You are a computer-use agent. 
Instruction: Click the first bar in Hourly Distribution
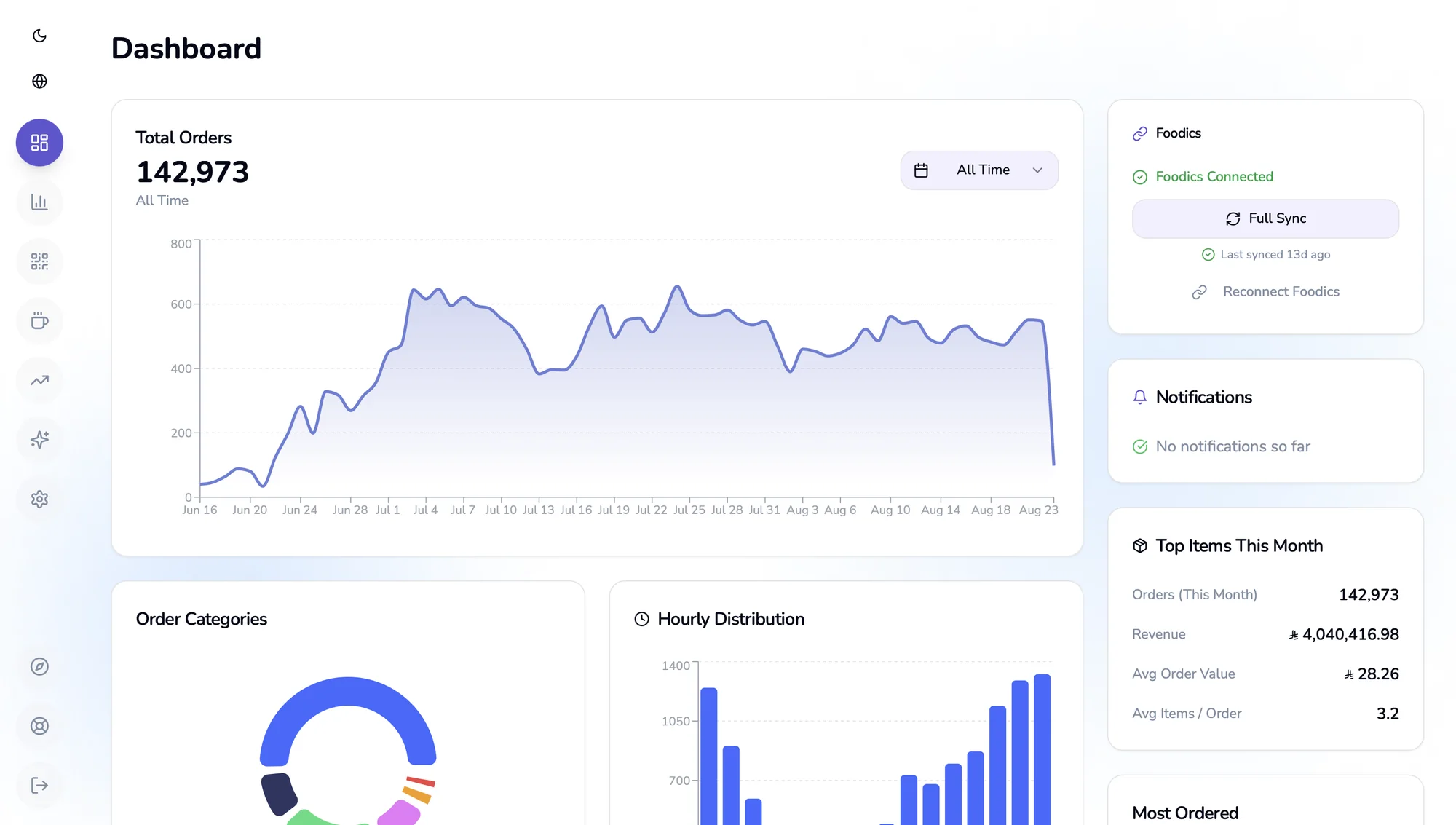[708, 756]
